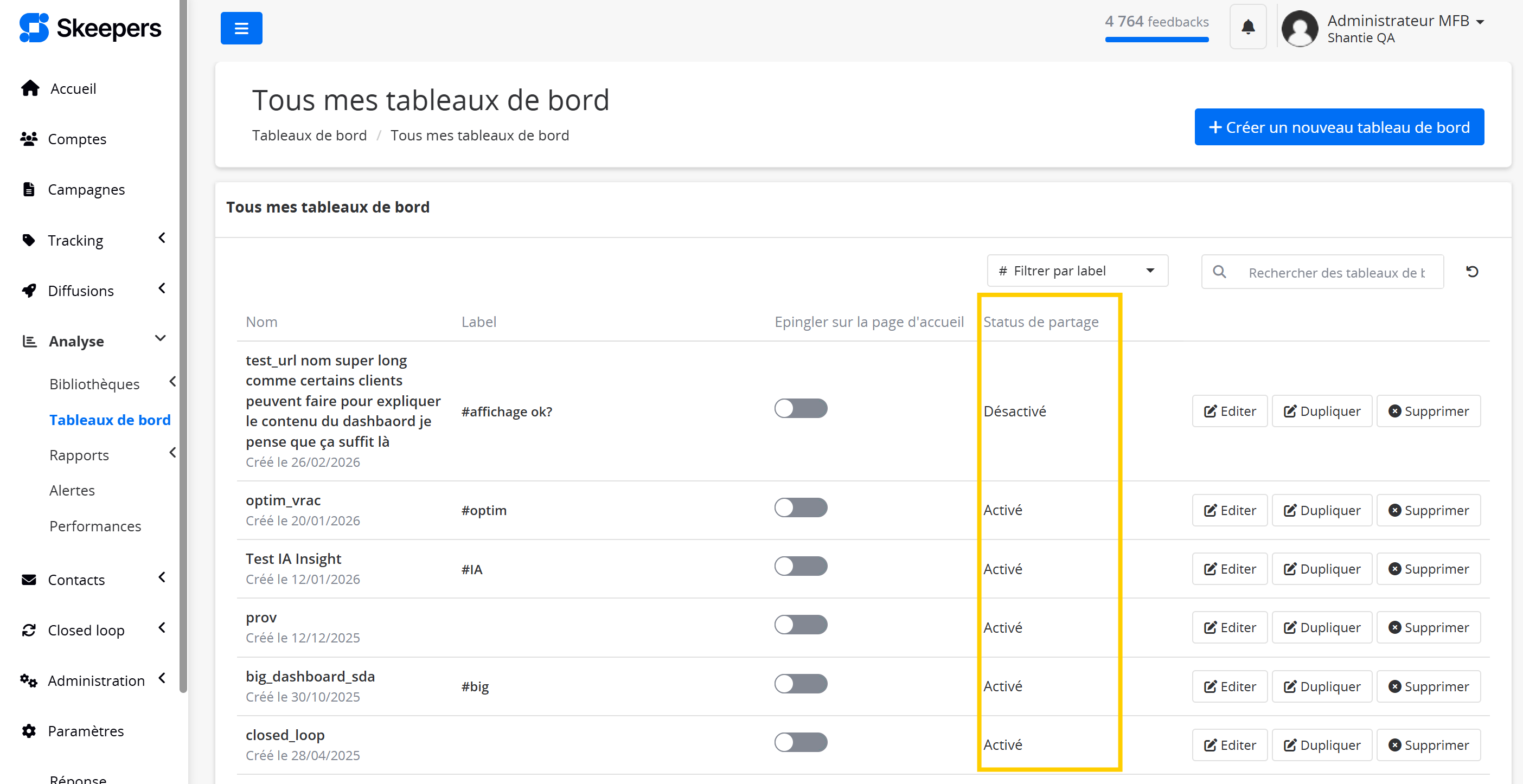Image resolution: width=1523 pixels, height=784 pixels.
Task: Toggle homepage pin for optim_vrac dashboard
Action: (801, 507)
